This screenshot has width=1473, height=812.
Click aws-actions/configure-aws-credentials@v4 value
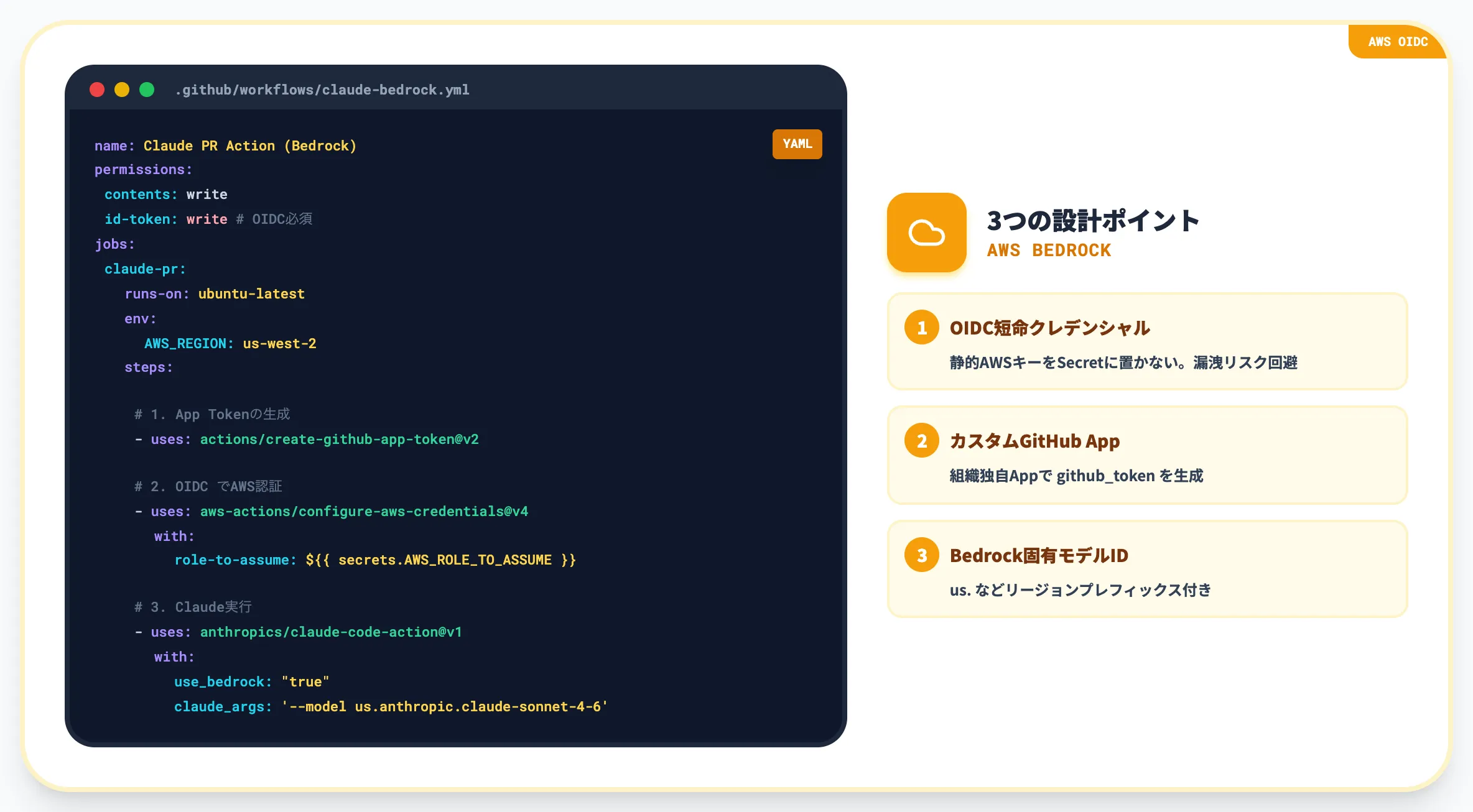coord(364,511)
